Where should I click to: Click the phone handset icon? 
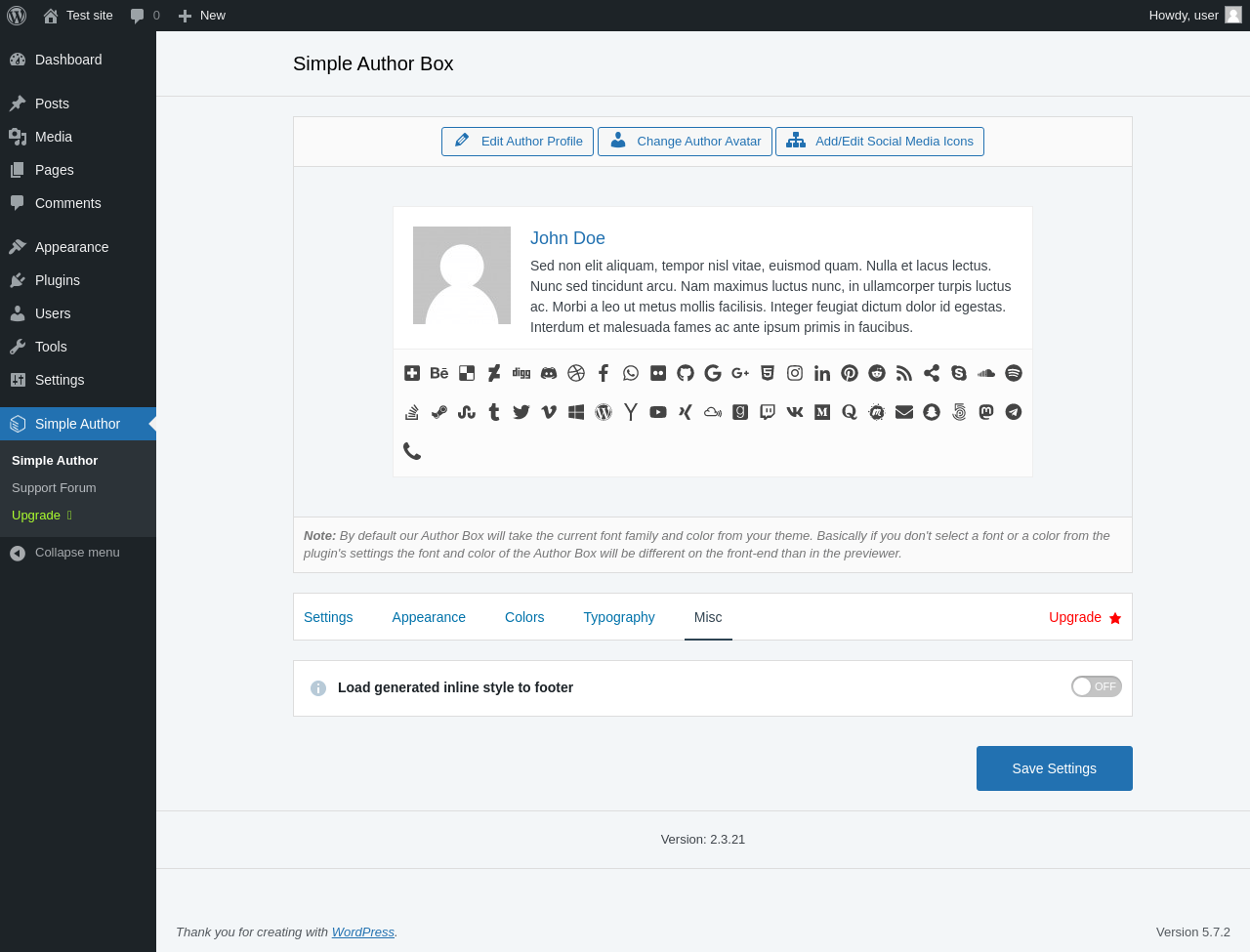click(412, 451)
